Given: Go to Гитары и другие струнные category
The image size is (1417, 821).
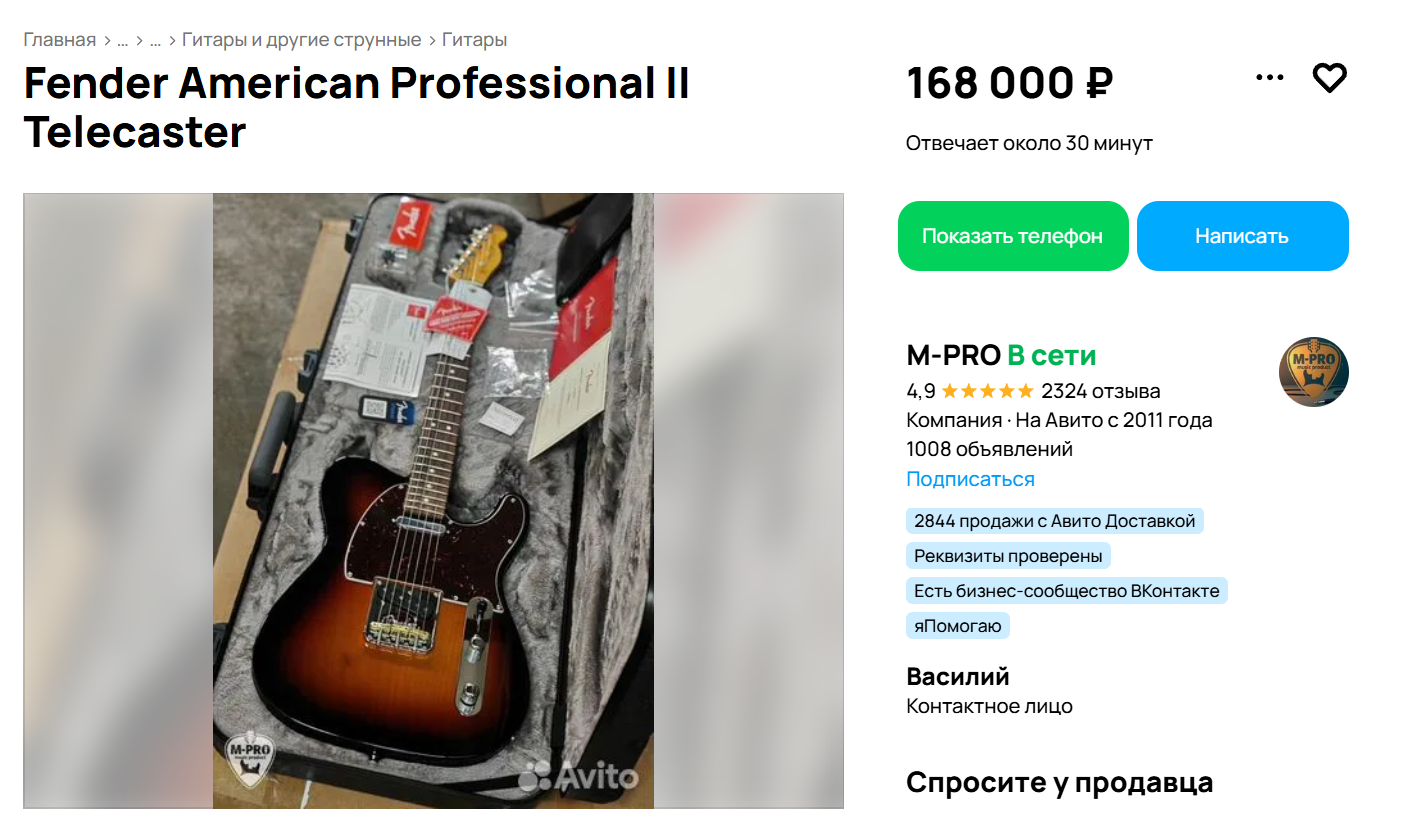Looking at the screenshot, I should [x=301, y=40].
